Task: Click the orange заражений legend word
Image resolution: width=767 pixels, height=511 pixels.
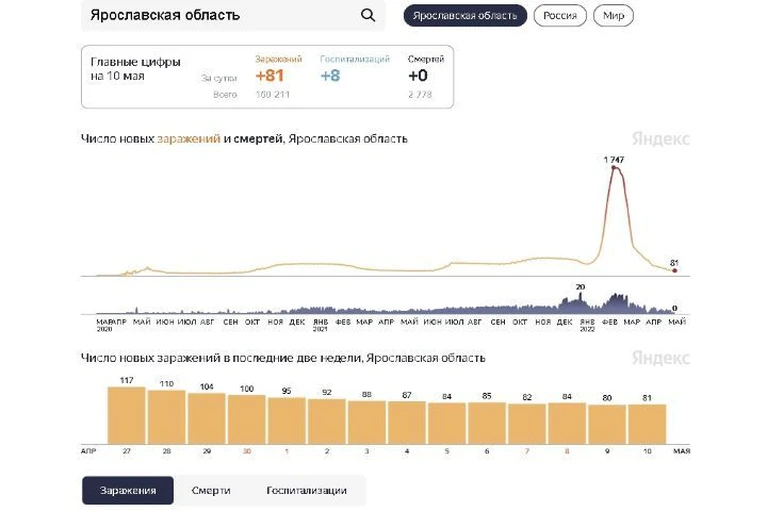Action: (189, 139)
